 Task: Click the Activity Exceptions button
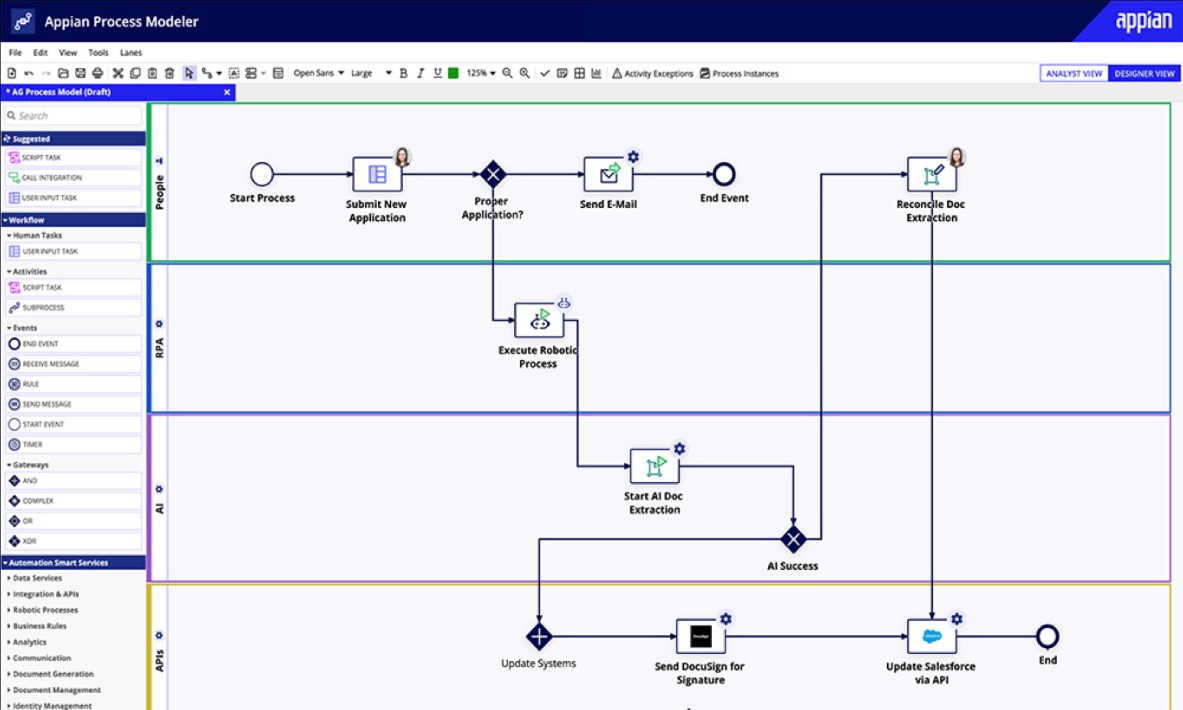coord(653,73)
